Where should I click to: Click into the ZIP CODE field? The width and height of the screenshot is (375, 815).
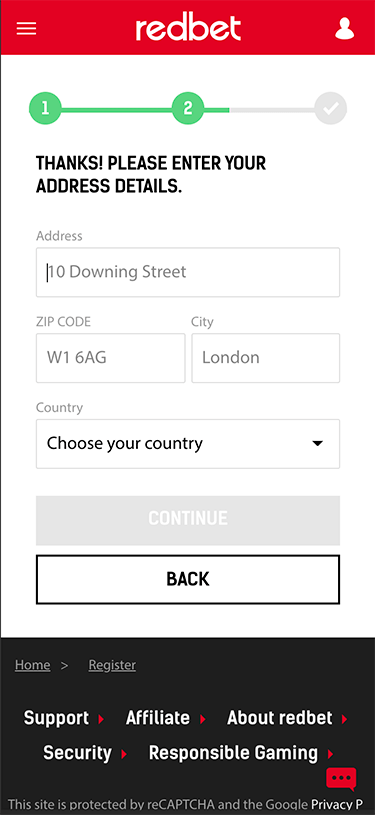click(110, 358)
